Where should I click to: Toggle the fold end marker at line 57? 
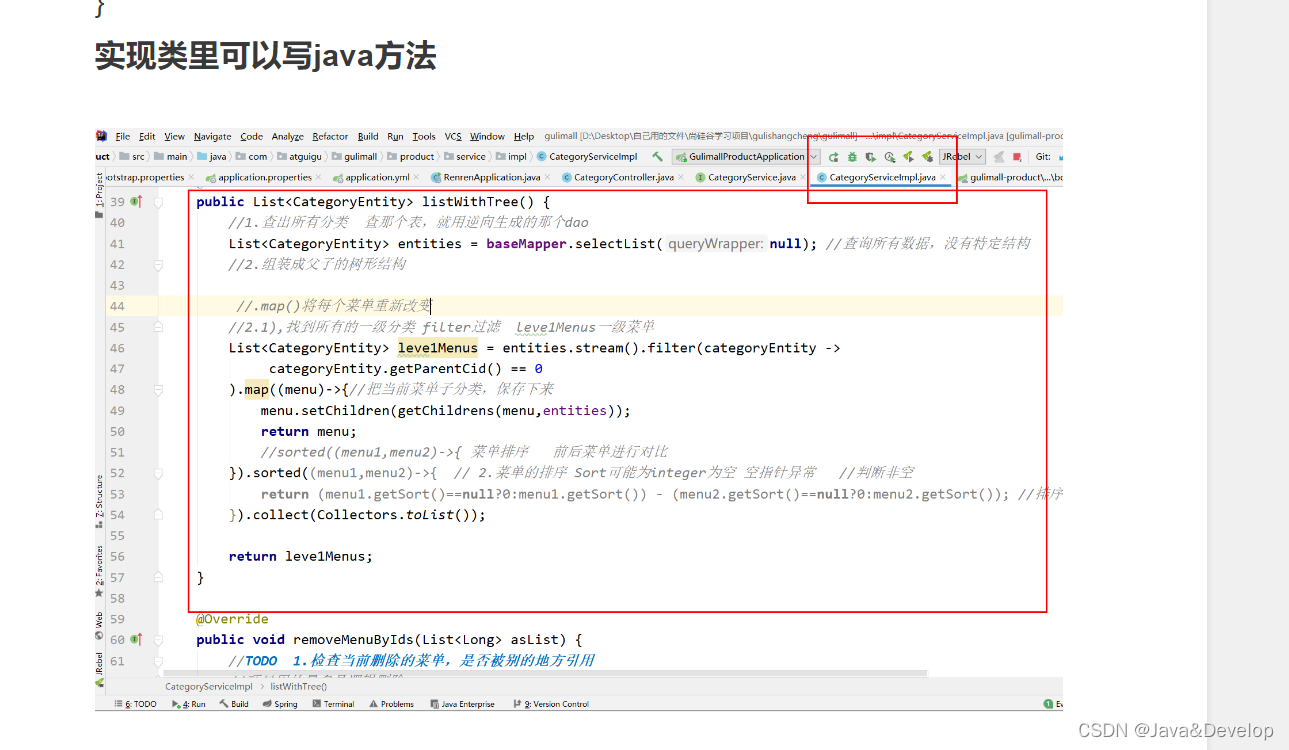(158, 577)
